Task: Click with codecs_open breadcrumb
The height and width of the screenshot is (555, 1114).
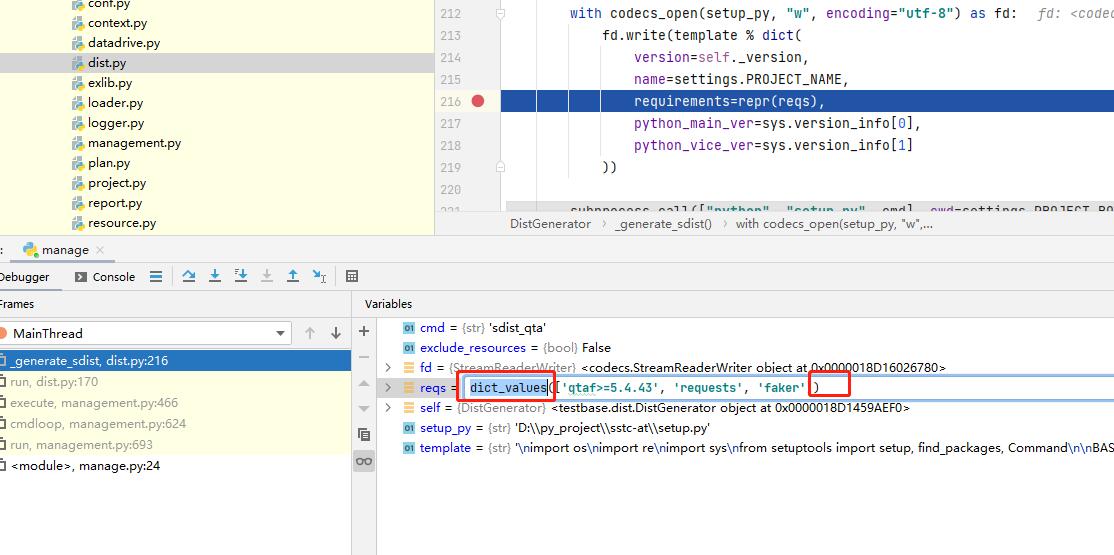Action: (834, 224)
